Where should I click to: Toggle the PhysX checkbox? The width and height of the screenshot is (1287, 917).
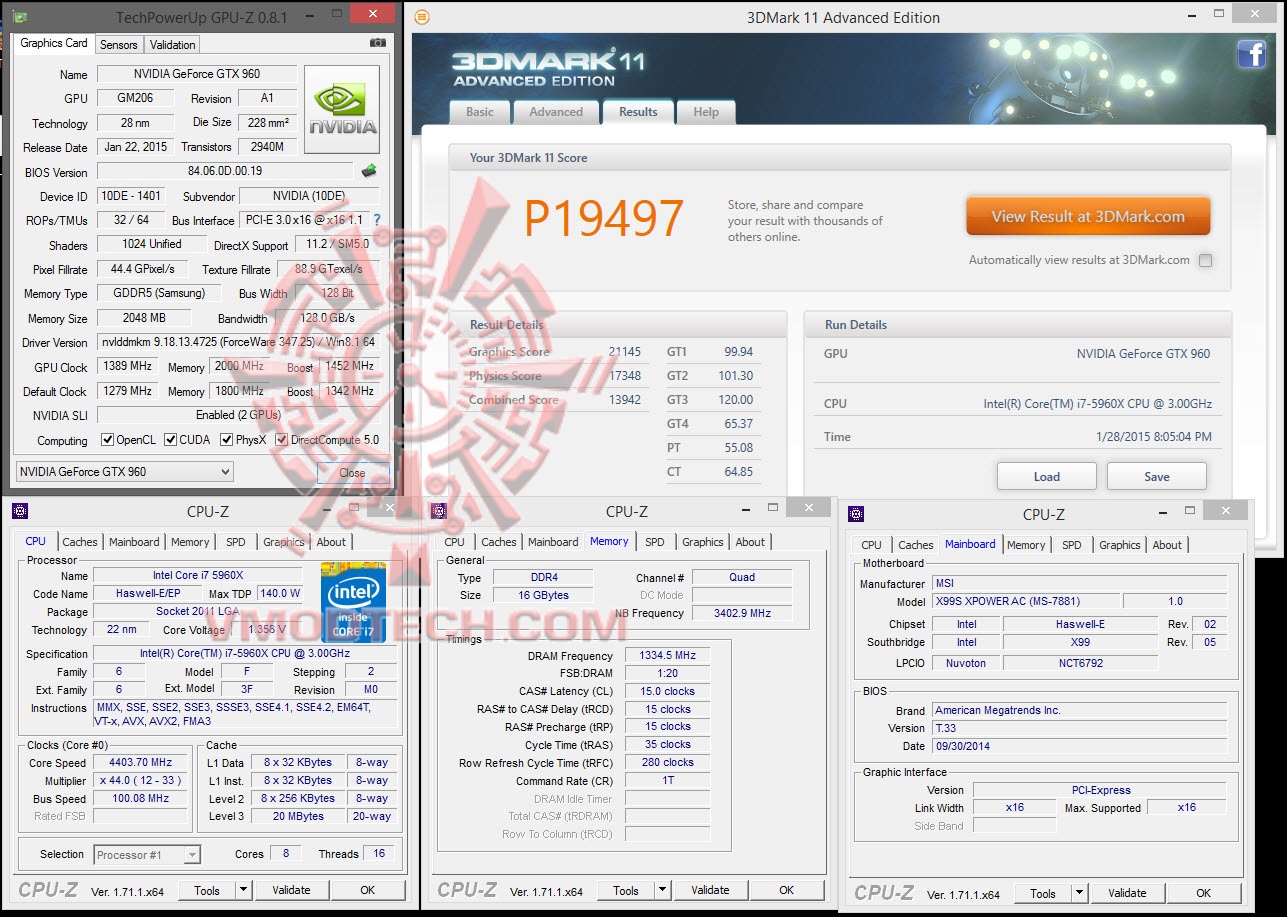pyautogui.click(x=227, y=440)
